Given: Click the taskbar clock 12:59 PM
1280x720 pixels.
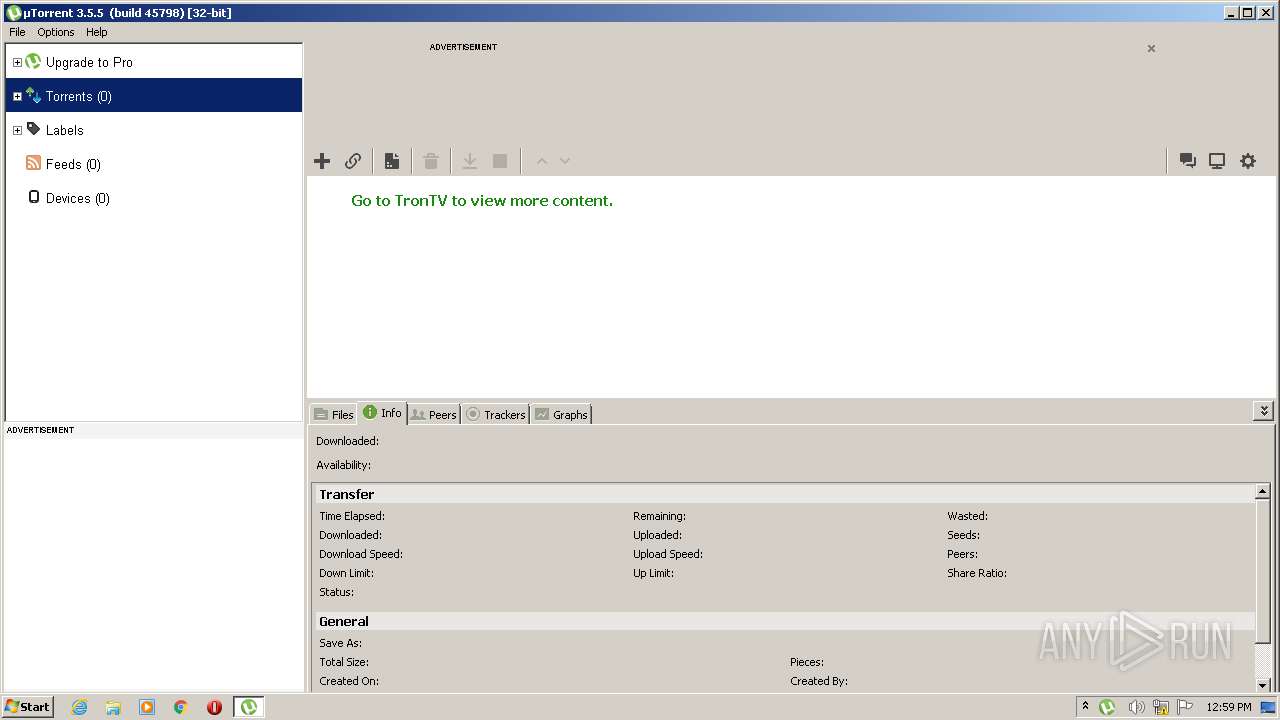Looking at the screenshot, I should pos(1229,707).
